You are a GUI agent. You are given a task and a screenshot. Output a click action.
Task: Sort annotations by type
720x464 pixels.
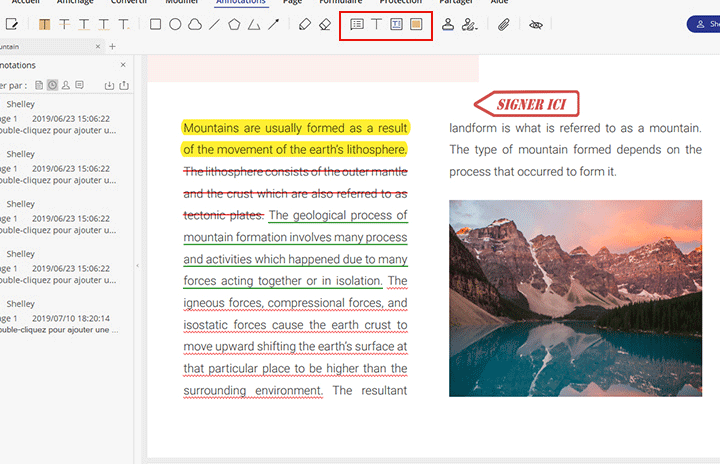[x=79, y=85]
